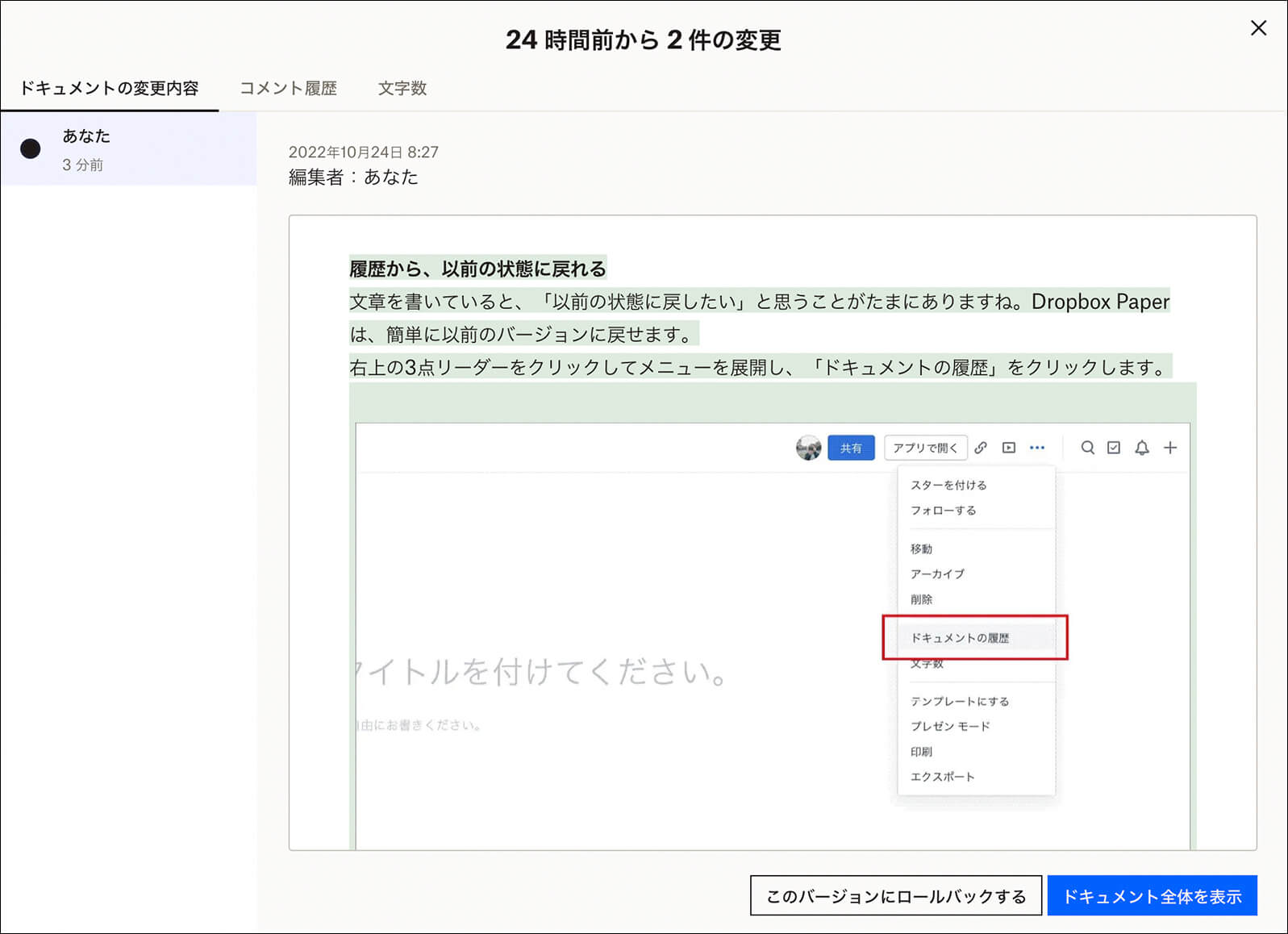
Task: Choose 移動 menu item
Action: tap(921, 548)
